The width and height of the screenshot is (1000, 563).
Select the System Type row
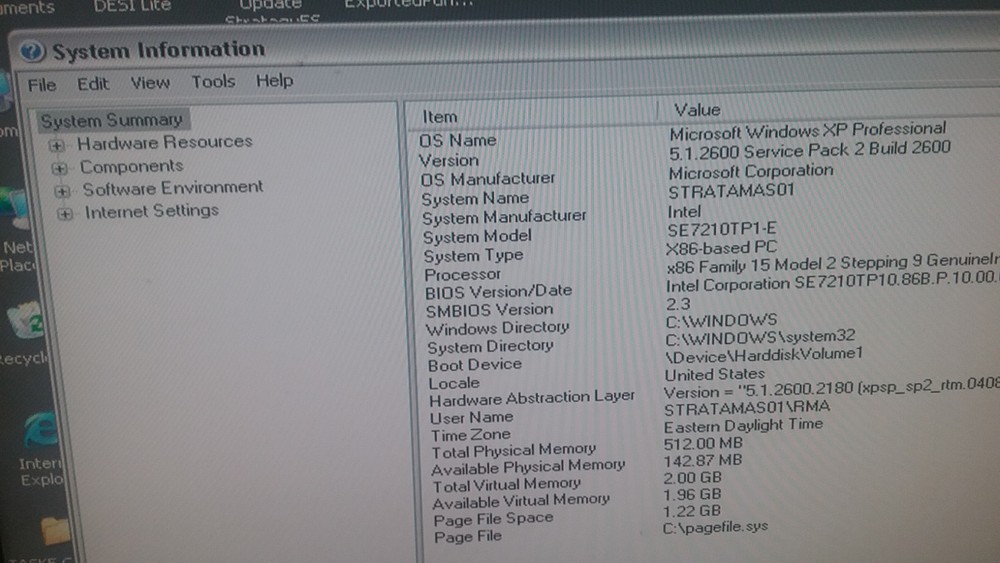(473, 256)
